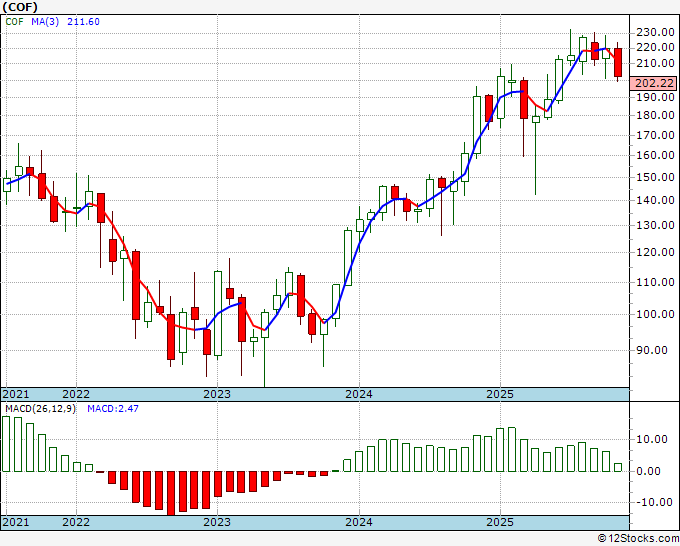The image size is (680, 546).
Task: Click the MACD -10.00 axis label
Action: coord(652,502)
